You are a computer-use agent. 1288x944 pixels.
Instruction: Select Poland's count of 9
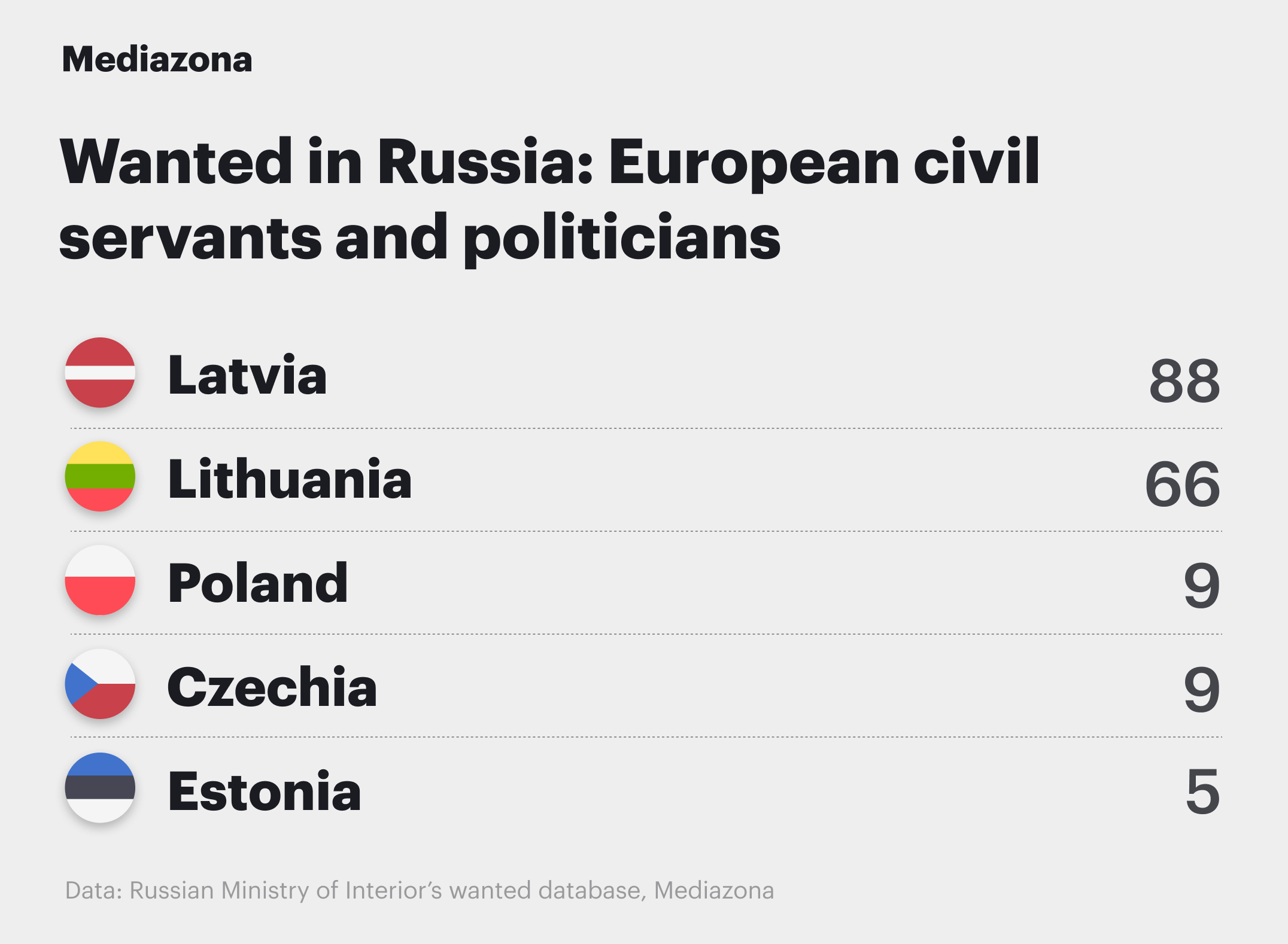1202,586
